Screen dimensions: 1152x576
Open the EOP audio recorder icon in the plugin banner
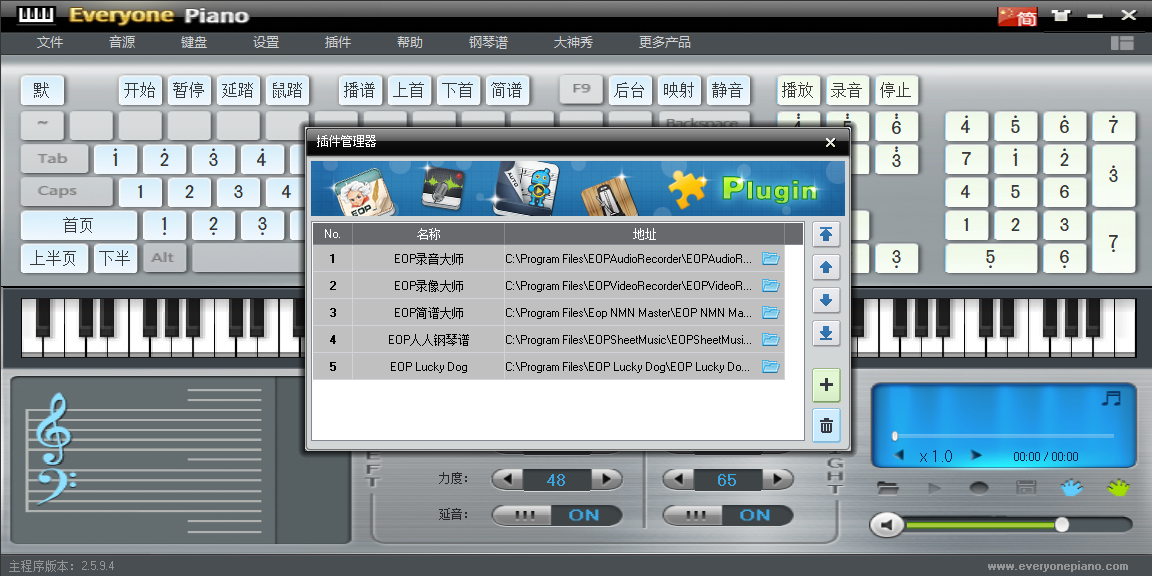click(363, 190)
